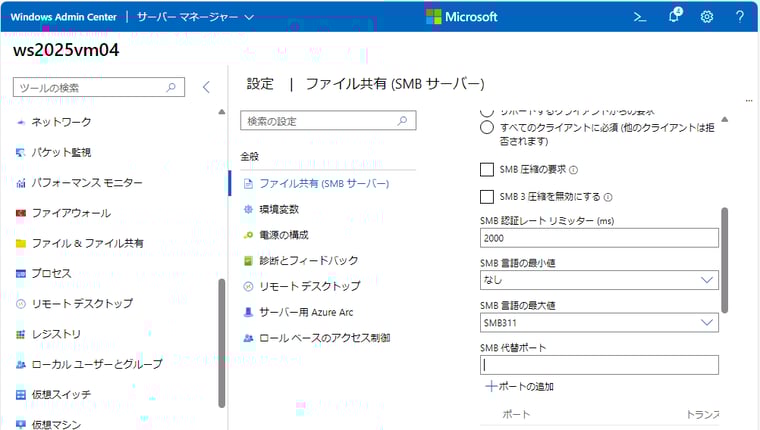Image resolution: width=760 pixels, height=430 pixels.
Task: Open the PowerShell console icon in header
Action: (640, 17)
